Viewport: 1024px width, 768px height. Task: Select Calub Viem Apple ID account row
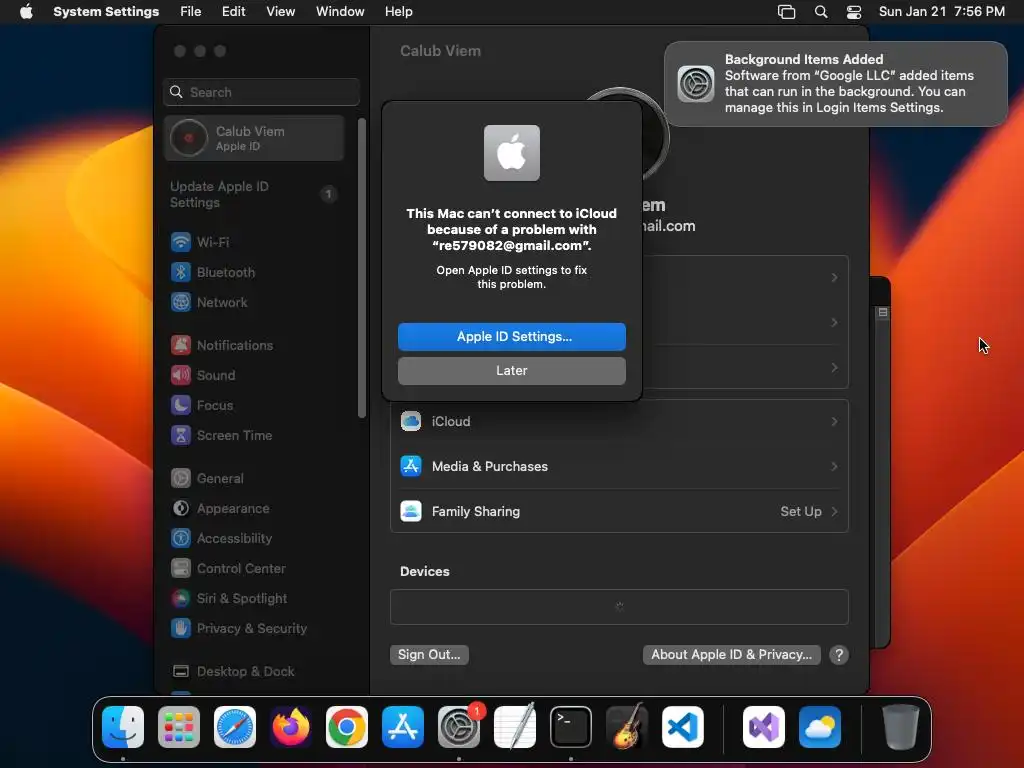(255, 138)
